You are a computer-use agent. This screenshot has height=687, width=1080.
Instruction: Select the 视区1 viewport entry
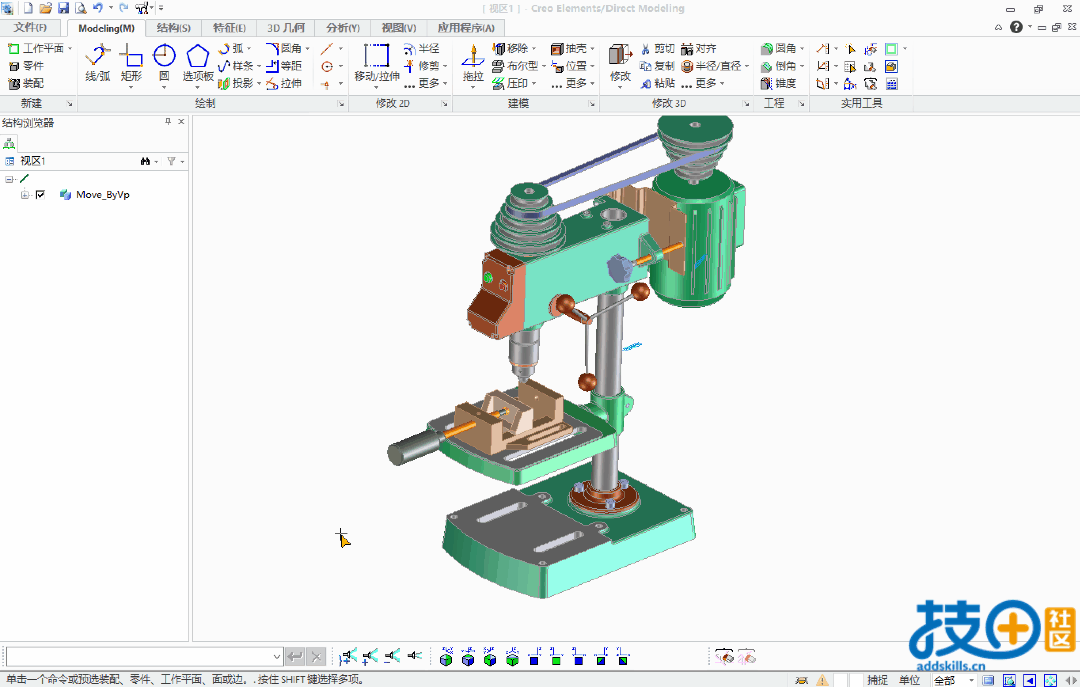click(x=32, y=161)
